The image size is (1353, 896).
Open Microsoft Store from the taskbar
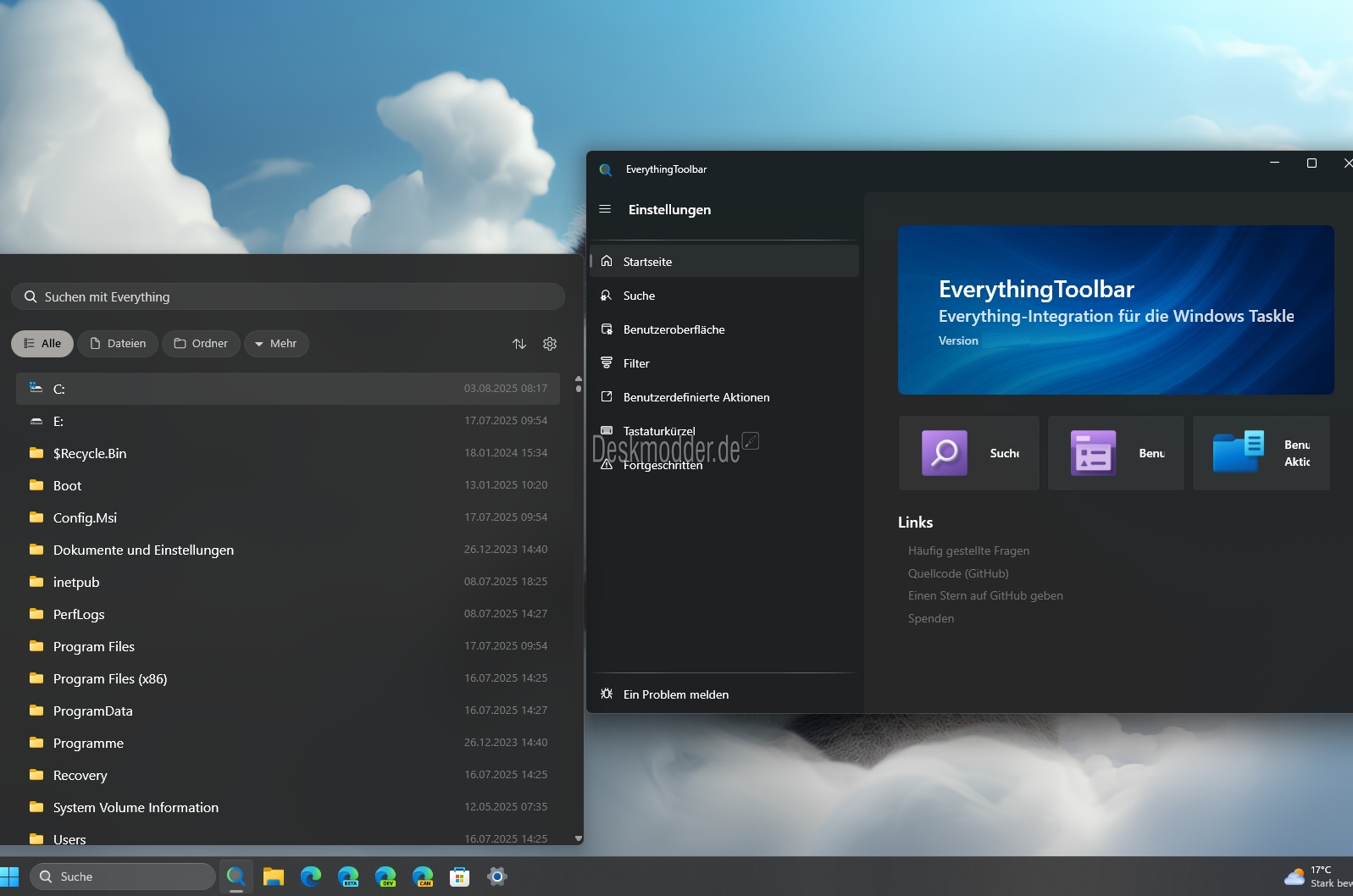tap(460, 877)
